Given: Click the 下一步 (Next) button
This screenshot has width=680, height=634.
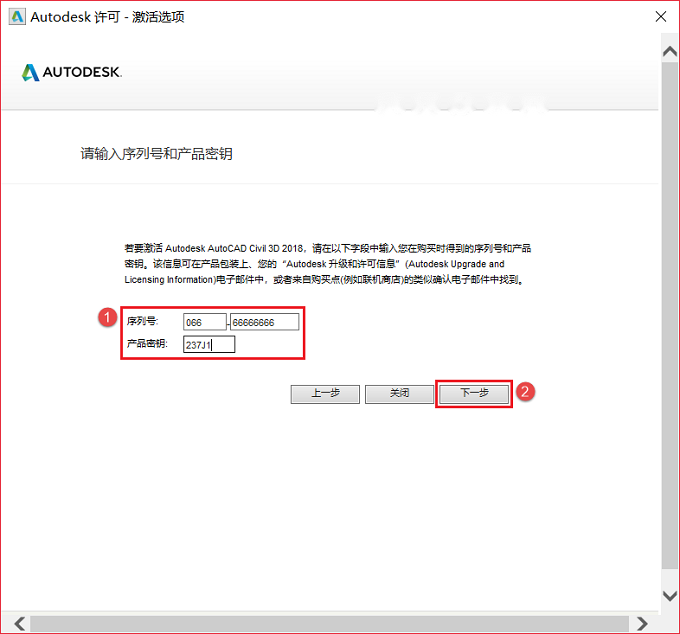Looking at the screenshot, I should click(474, 394).
